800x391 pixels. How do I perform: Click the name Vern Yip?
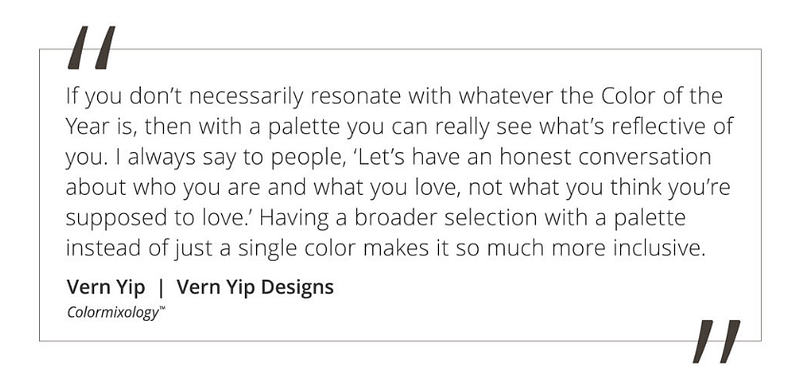pos(106,287)
